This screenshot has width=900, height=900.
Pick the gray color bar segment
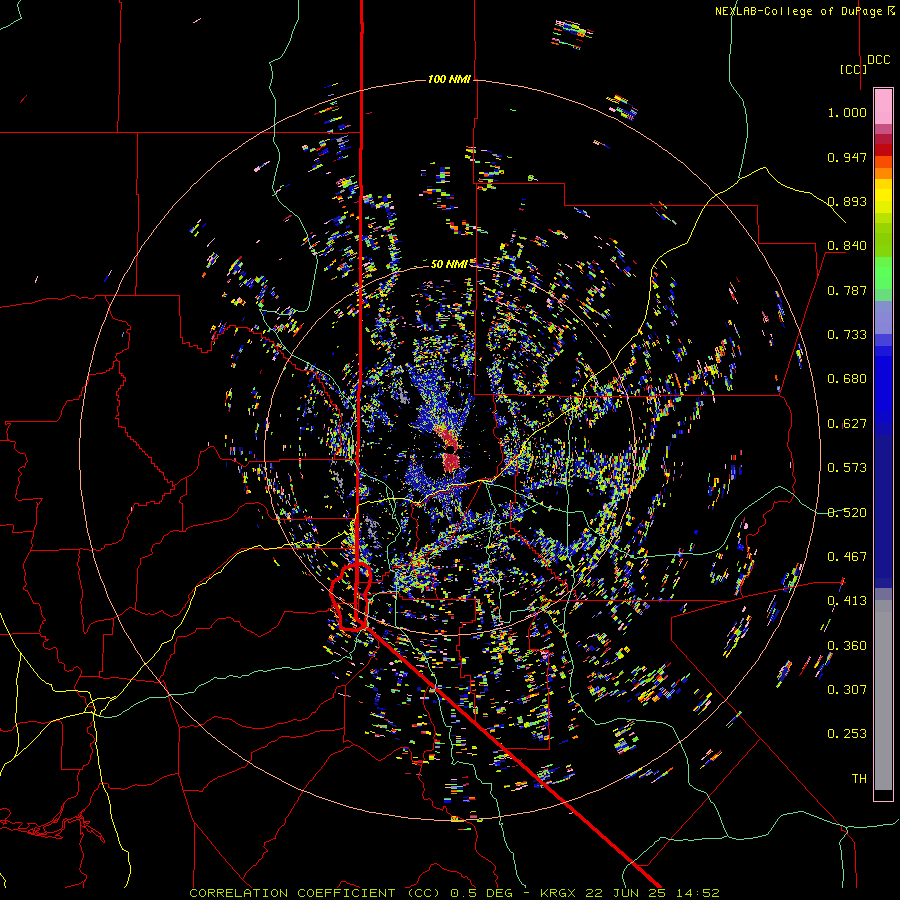click(x=883, y=695)
